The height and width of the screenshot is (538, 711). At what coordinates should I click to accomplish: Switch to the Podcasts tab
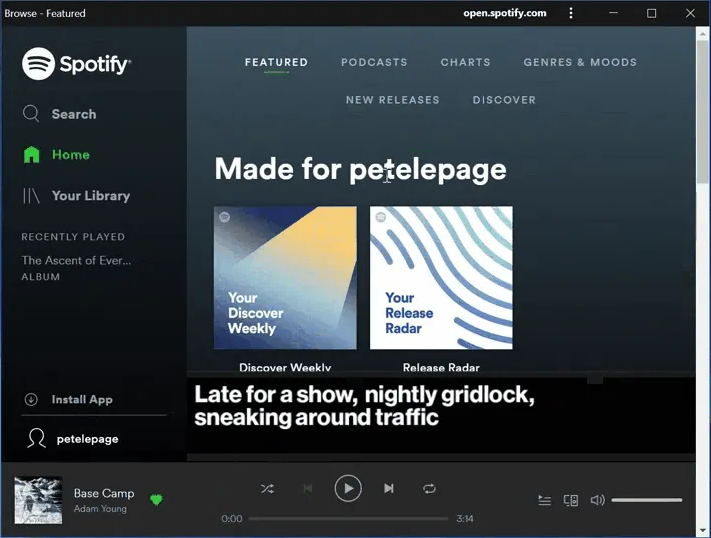coord(374,62)
